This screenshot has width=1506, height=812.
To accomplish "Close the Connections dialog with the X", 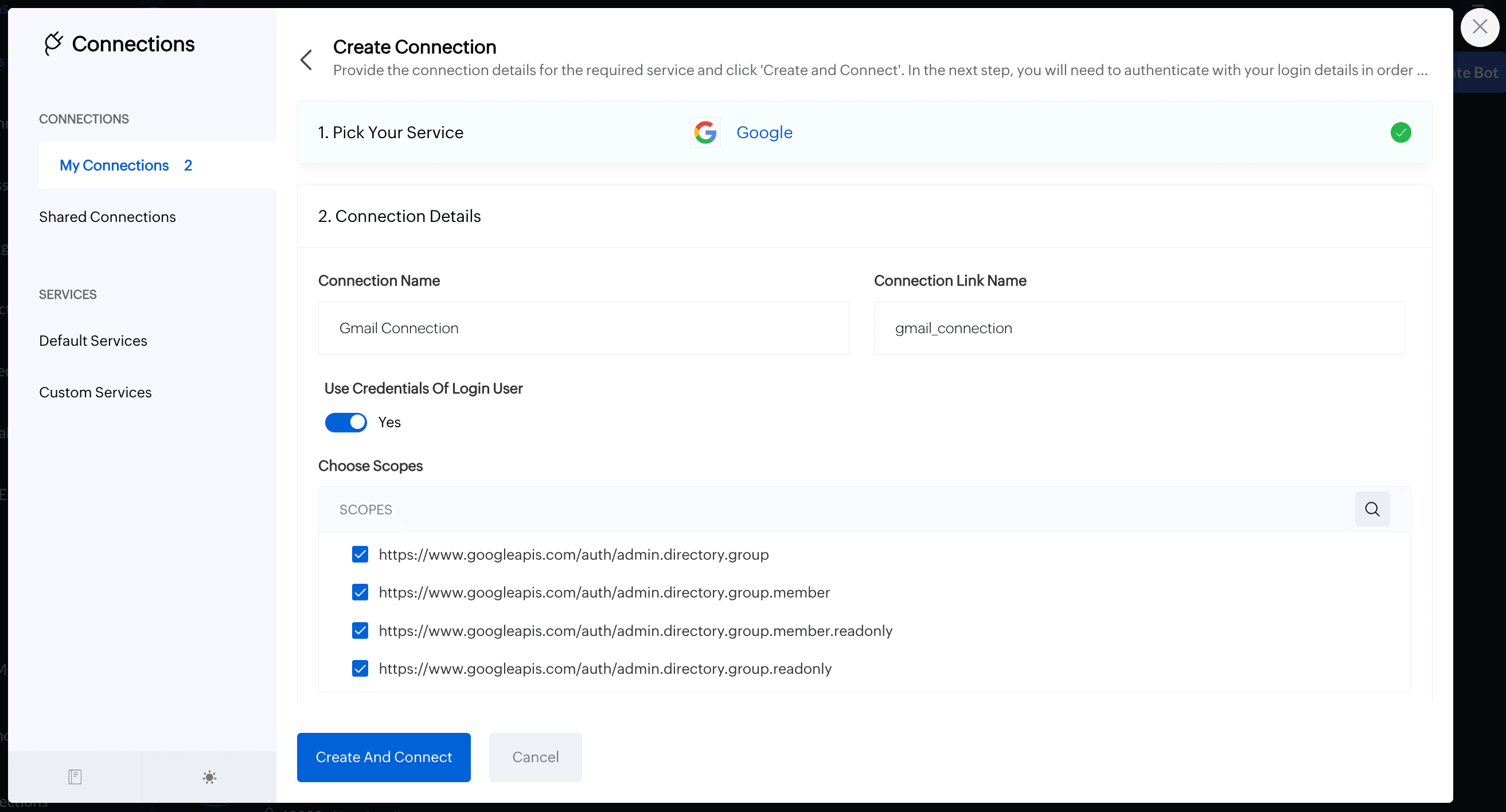I will pyautogui.click(x=1479, y=27).
